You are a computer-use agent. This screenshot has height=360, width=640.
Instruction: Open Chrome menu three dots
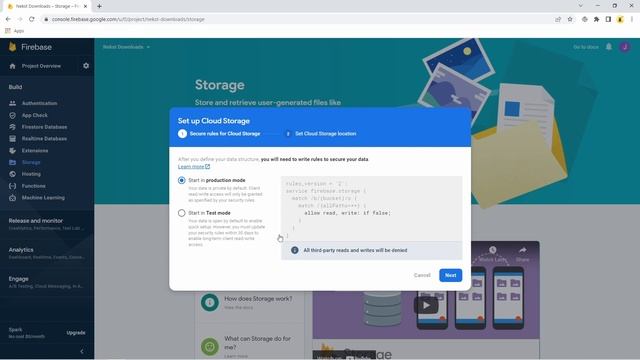(631, 19)
